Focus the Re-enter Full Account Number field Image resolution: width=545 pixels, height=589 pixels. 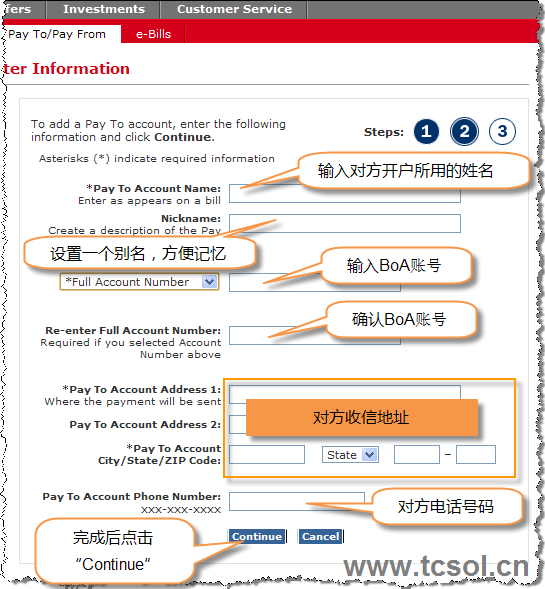(315, 335)
